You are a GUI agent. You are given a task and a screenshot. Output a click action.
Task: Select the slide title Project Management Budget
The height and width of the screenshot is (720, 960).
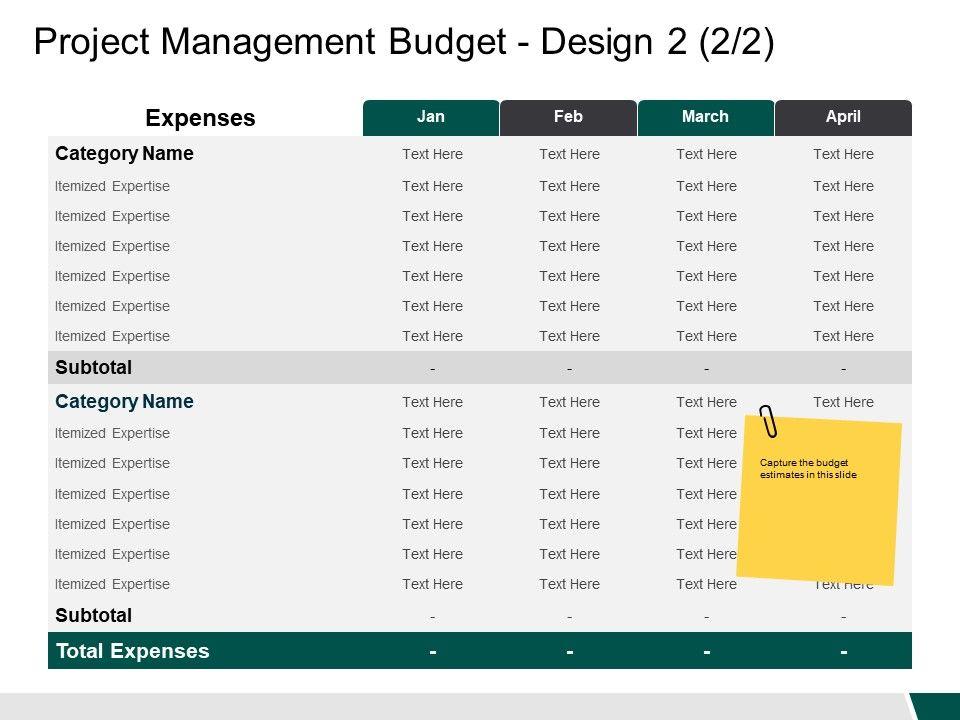[x=403, y=44]
